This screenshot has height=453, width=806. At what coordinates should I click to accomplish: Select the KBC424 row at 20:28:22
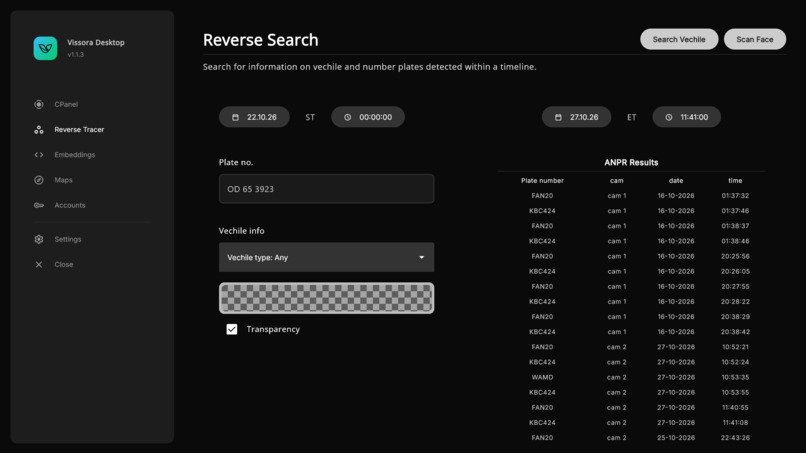click(x=631, y=302)
